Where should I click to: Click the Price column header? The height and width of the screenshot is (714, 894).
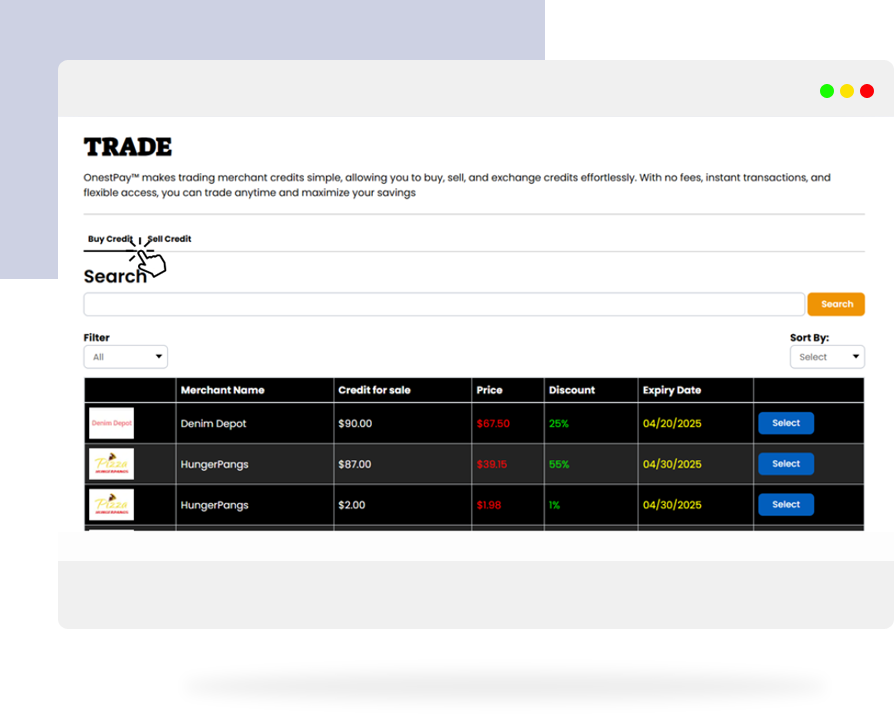point(490,390)
